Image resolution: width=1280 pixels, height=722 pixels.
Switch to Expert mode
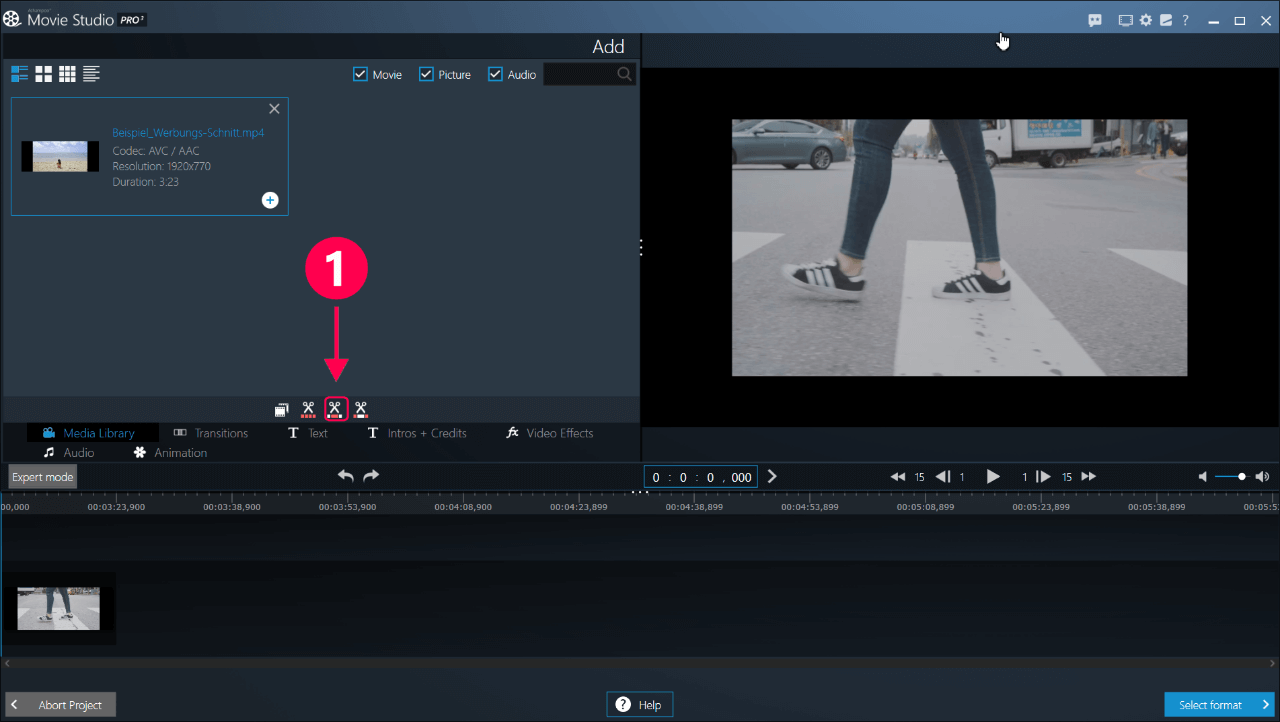pos(42,477)
